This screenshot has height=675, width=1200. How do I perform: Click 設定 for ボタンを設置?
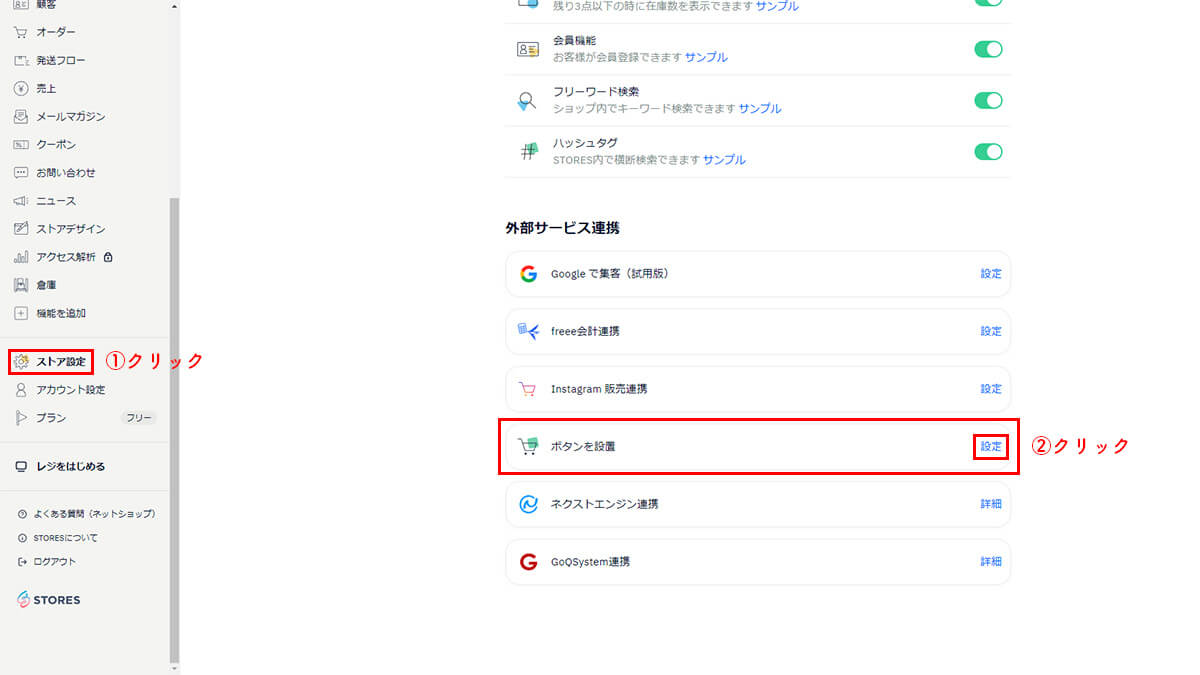click(x=991, y=446)
